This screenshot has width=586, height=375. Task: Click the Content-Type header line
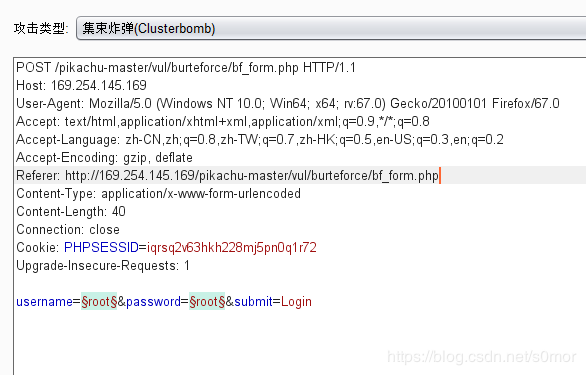(x=158, y=193)
